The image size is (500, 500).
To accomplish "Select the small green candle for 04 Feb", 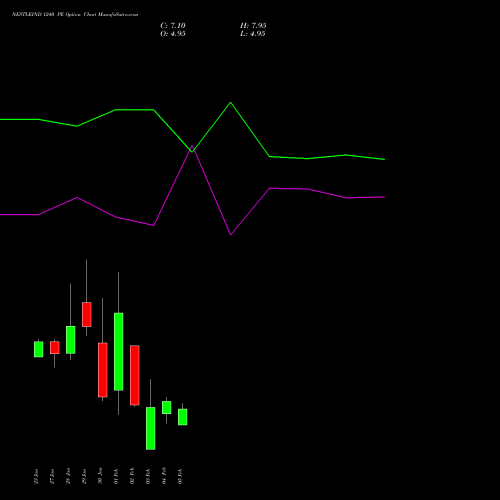I will (x=167, y=407).
